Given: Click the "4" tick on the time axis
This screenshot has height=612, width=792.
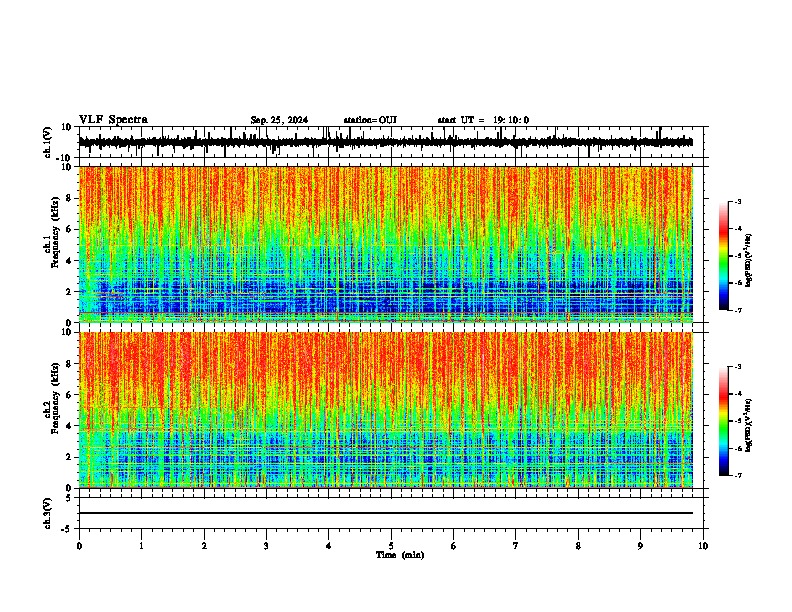Looking at the screenshot, I should point(329,546).
